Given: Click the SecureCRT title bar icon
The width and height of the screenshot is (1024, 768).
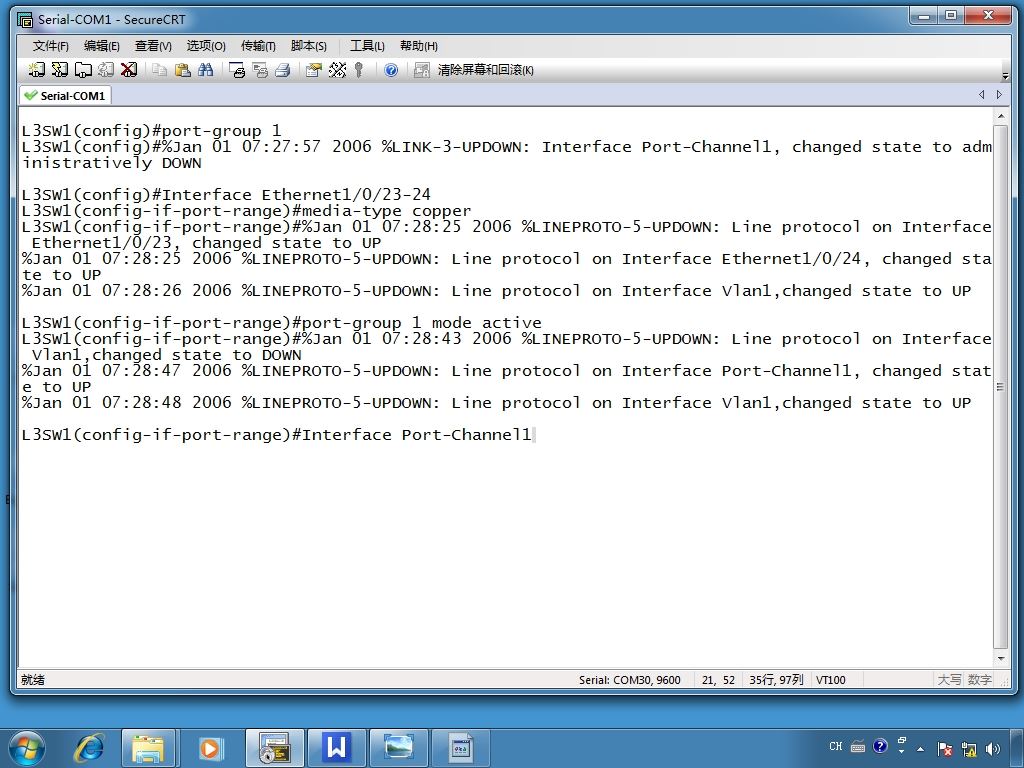Looking at the screenshot, I should point(25,20).
